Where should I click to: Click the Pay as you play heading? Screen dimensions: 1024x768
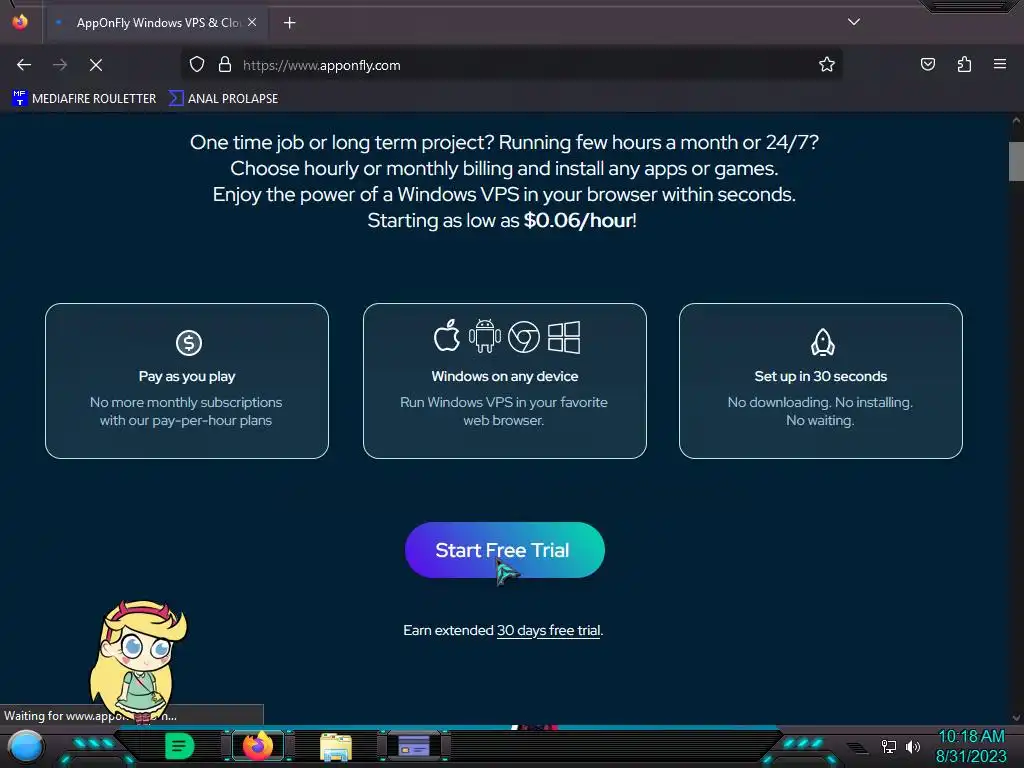[187, 376]
